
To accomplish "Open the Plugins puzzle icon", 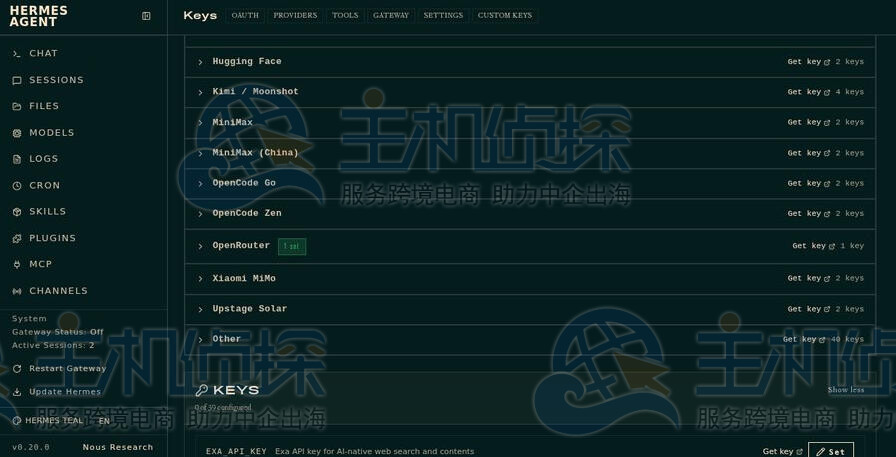I will coord(17,239).
